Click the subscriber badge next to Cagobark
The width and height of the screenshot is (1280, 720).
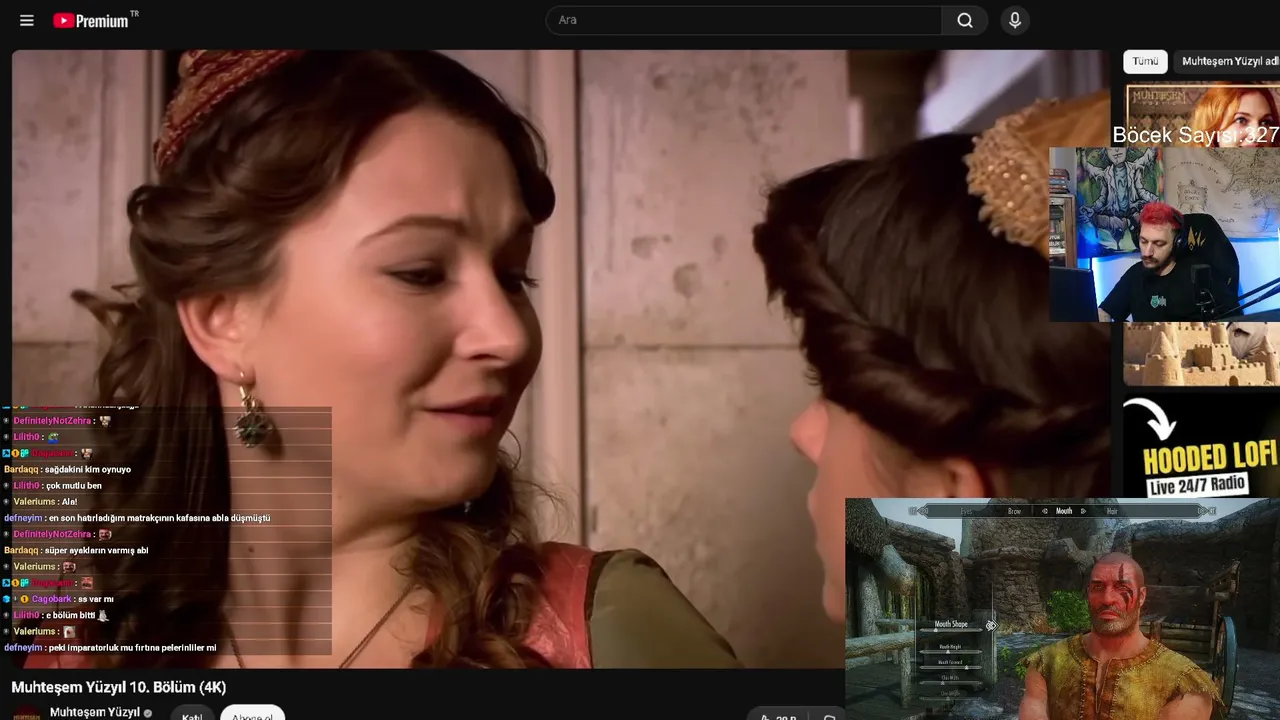24,599
